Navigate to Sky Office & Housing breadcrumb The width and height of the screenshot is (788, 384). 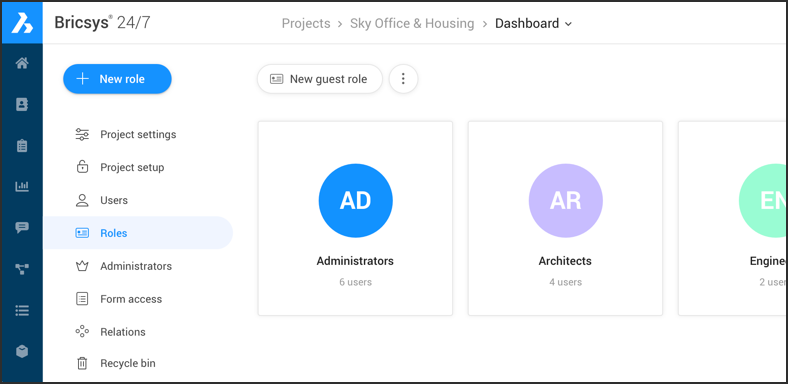(x=412, y=24)
